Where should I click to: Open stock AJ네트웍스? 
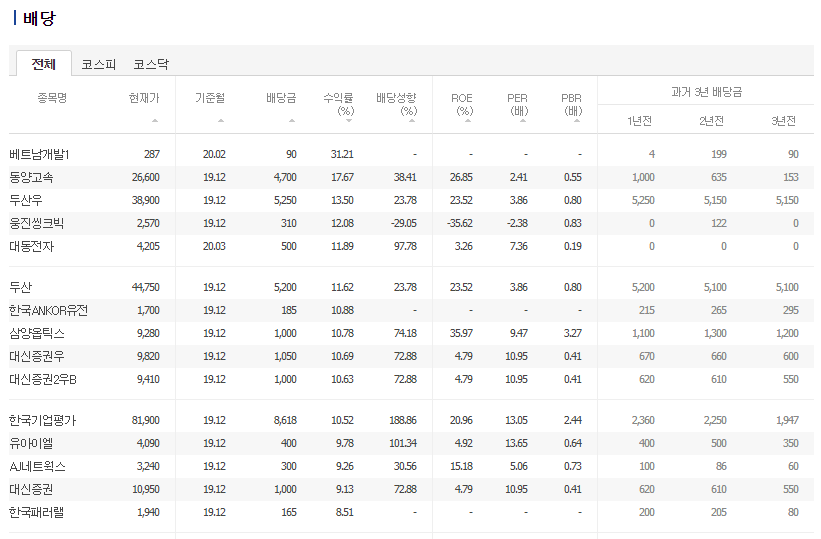[x=37, y=467]
